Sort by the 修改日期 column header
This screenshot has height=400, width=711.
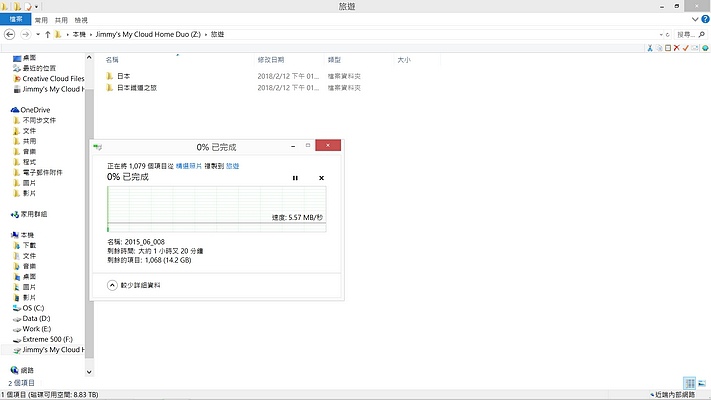271,60
